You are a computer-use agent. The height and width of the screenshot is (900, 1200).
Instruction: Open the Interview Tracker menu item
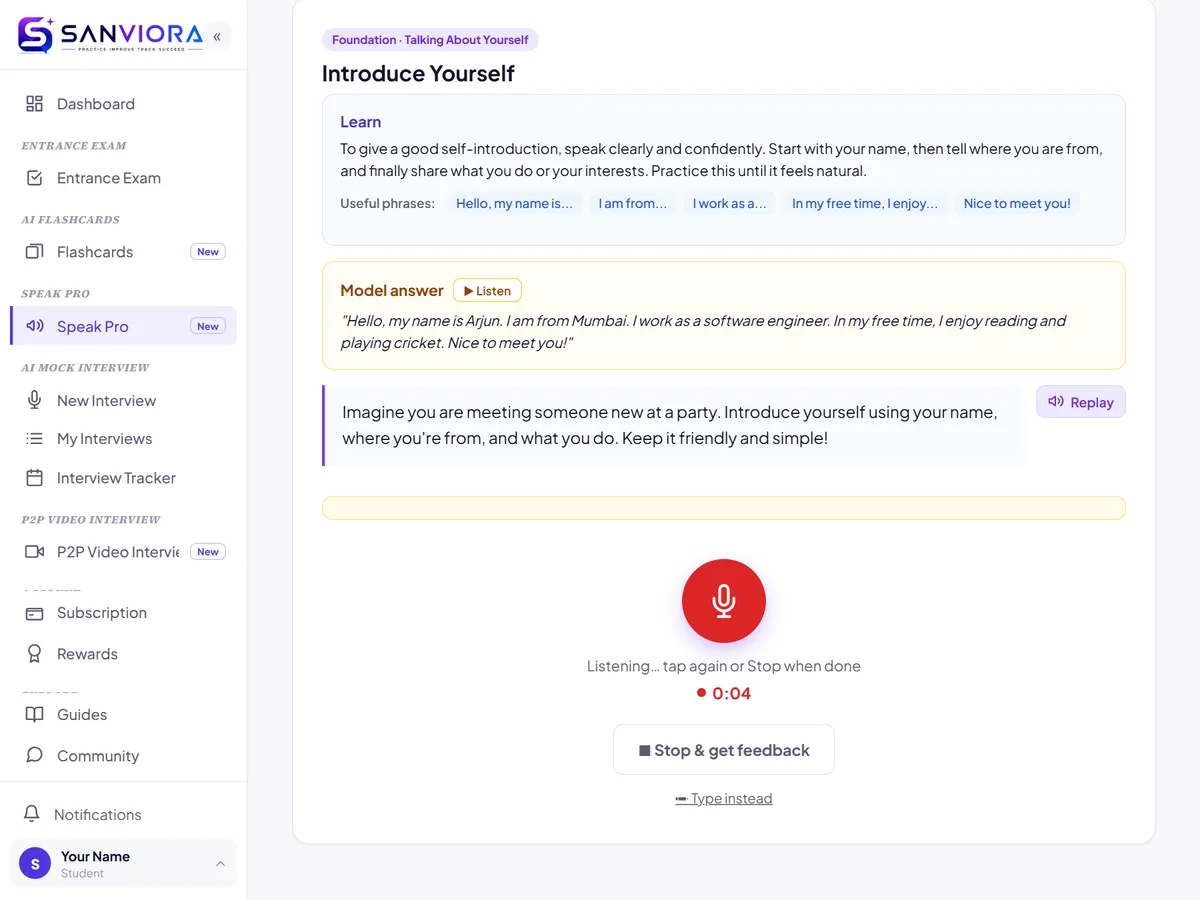124,478
